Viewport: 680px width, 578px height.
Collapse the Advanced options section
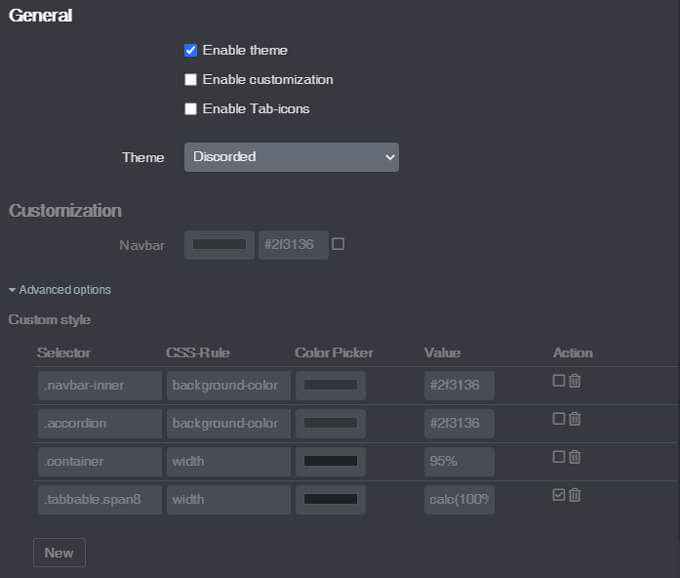point(60,290)
